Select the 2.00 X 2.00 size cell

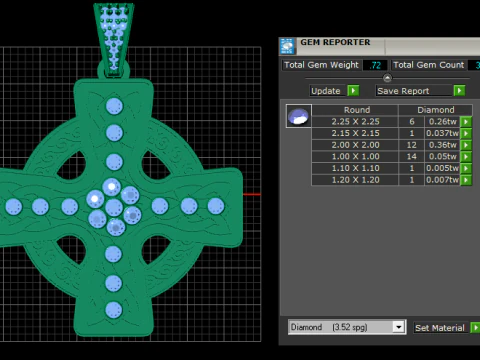click(355, 145)
